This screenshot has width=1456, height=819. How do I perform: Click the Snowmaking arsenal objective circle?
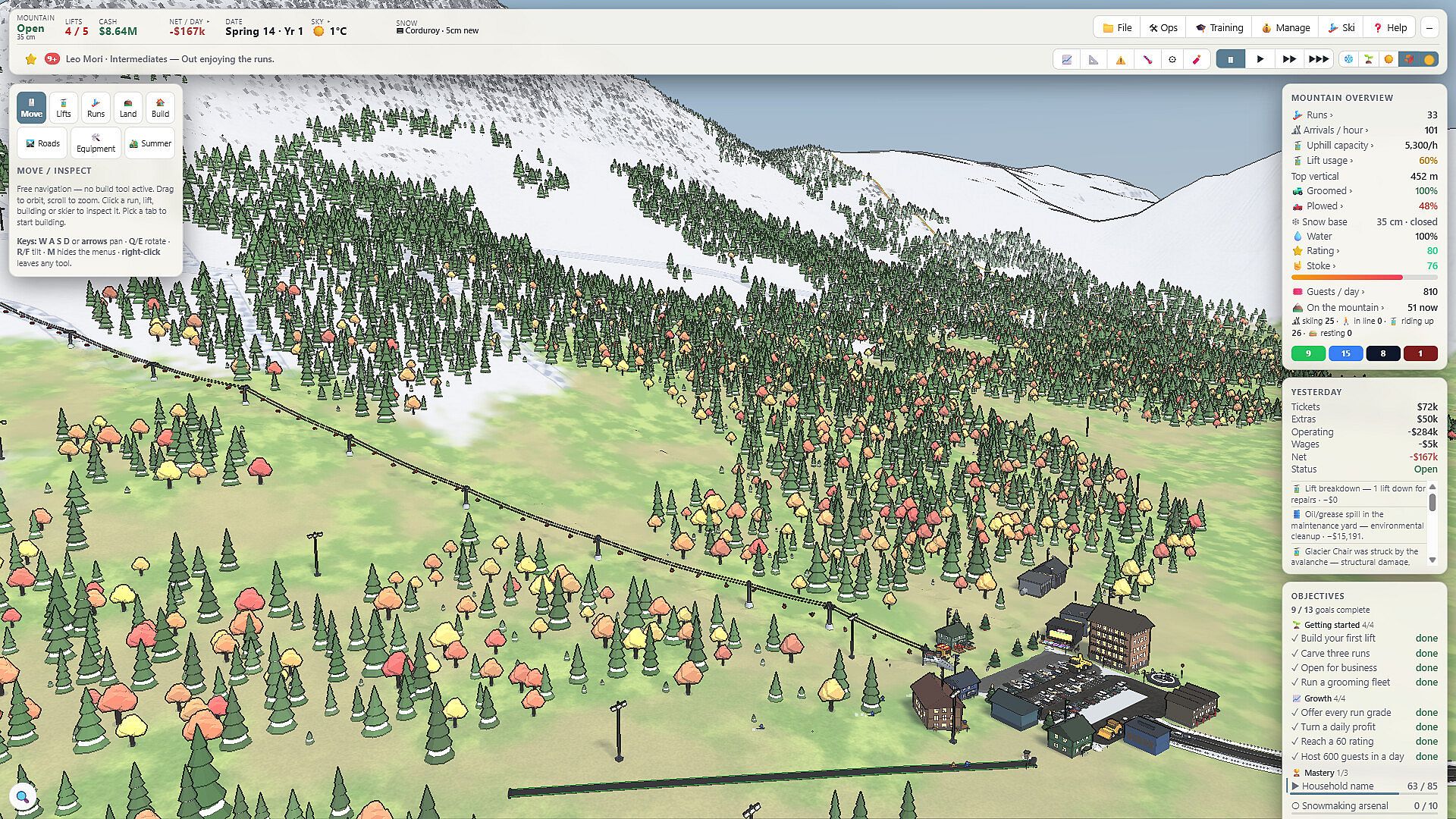1296,806
